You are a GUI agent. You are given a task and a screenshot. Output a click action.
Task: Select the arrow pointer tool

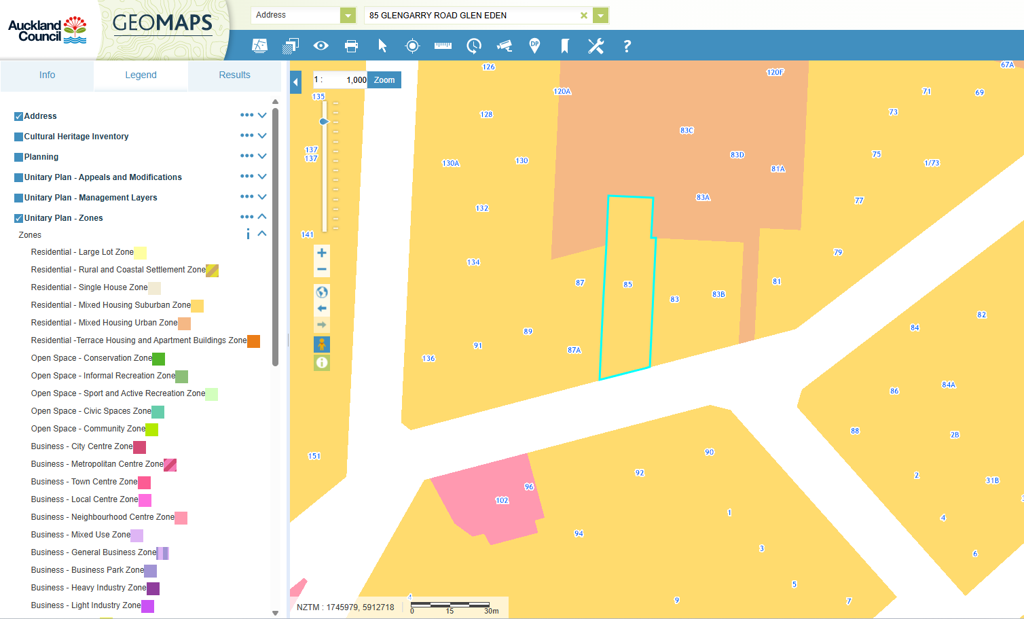pyautogui.click(x=382, y=46)
